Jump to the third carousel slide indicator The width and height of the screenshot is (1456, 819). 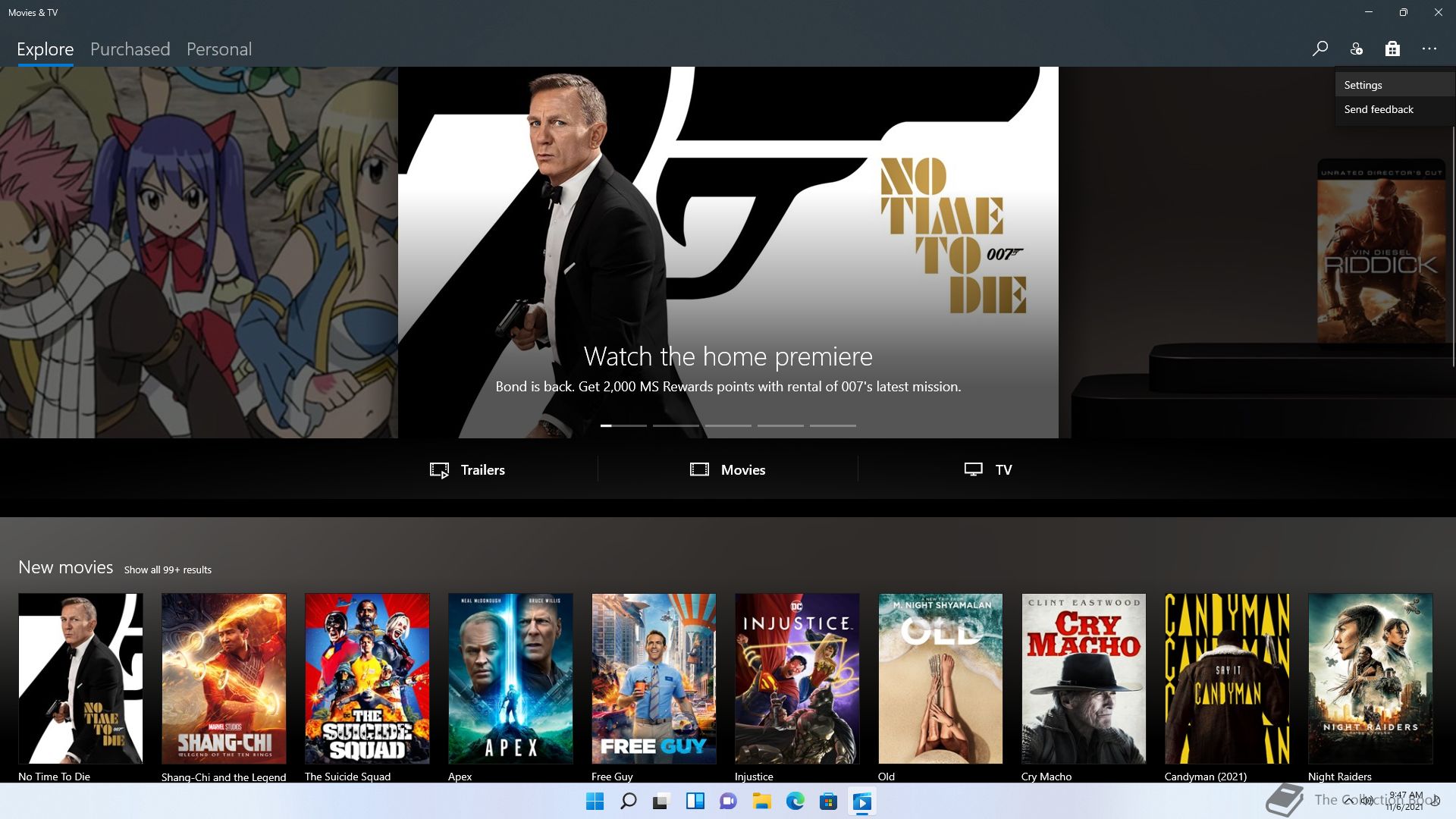click(x=728, y=425)
